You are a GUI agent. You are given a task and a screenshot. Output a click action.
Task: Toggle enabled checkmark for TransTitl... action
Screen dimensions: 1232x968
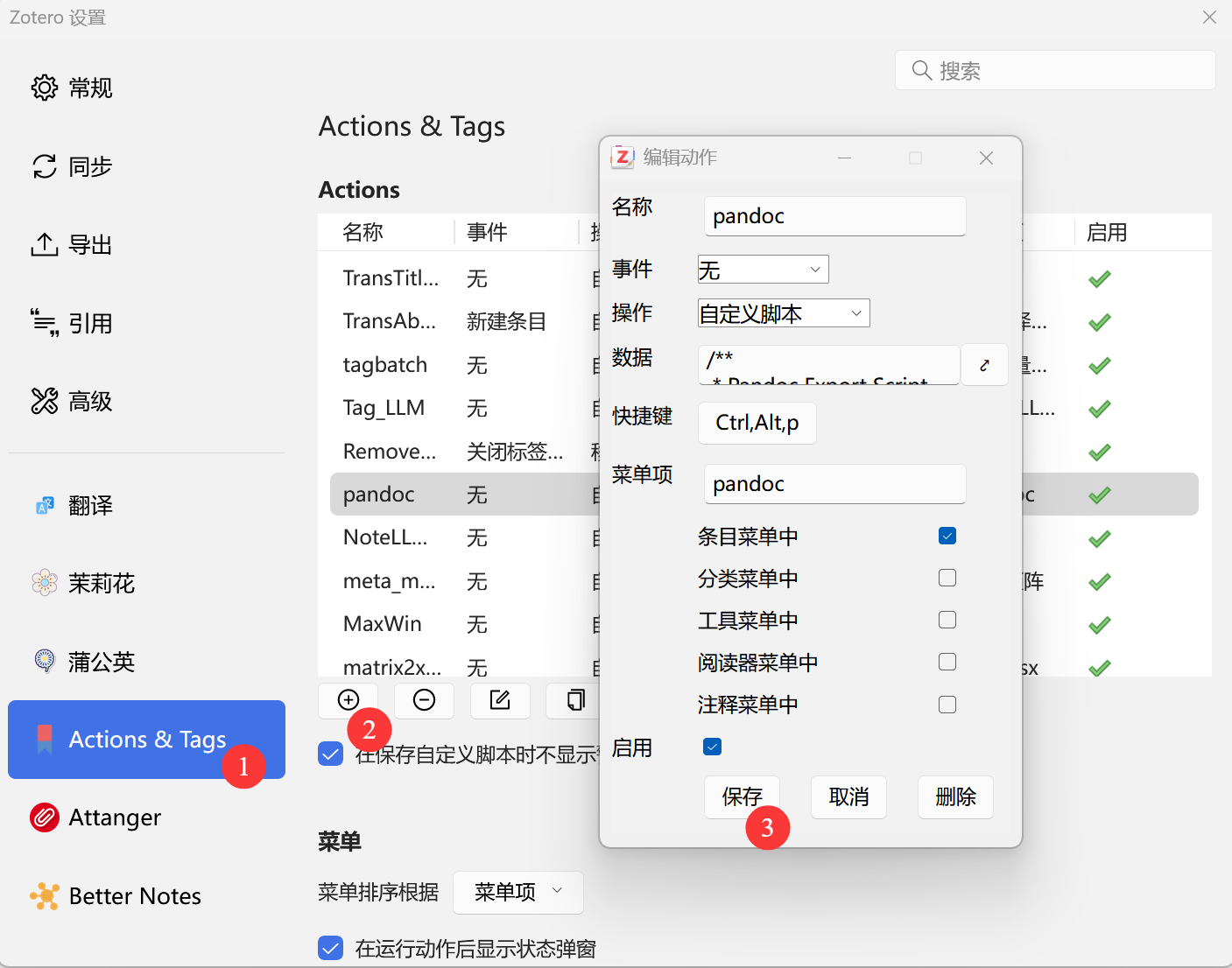pos(1100,279)
